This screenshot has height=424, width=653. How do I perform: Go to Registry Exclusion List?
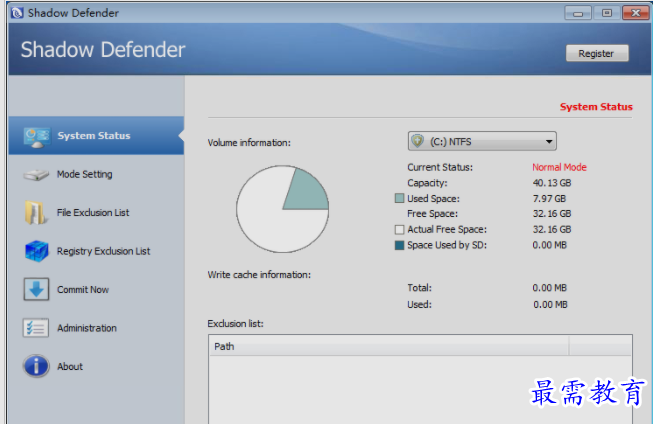pyautogui.click(x=96, y=251)
